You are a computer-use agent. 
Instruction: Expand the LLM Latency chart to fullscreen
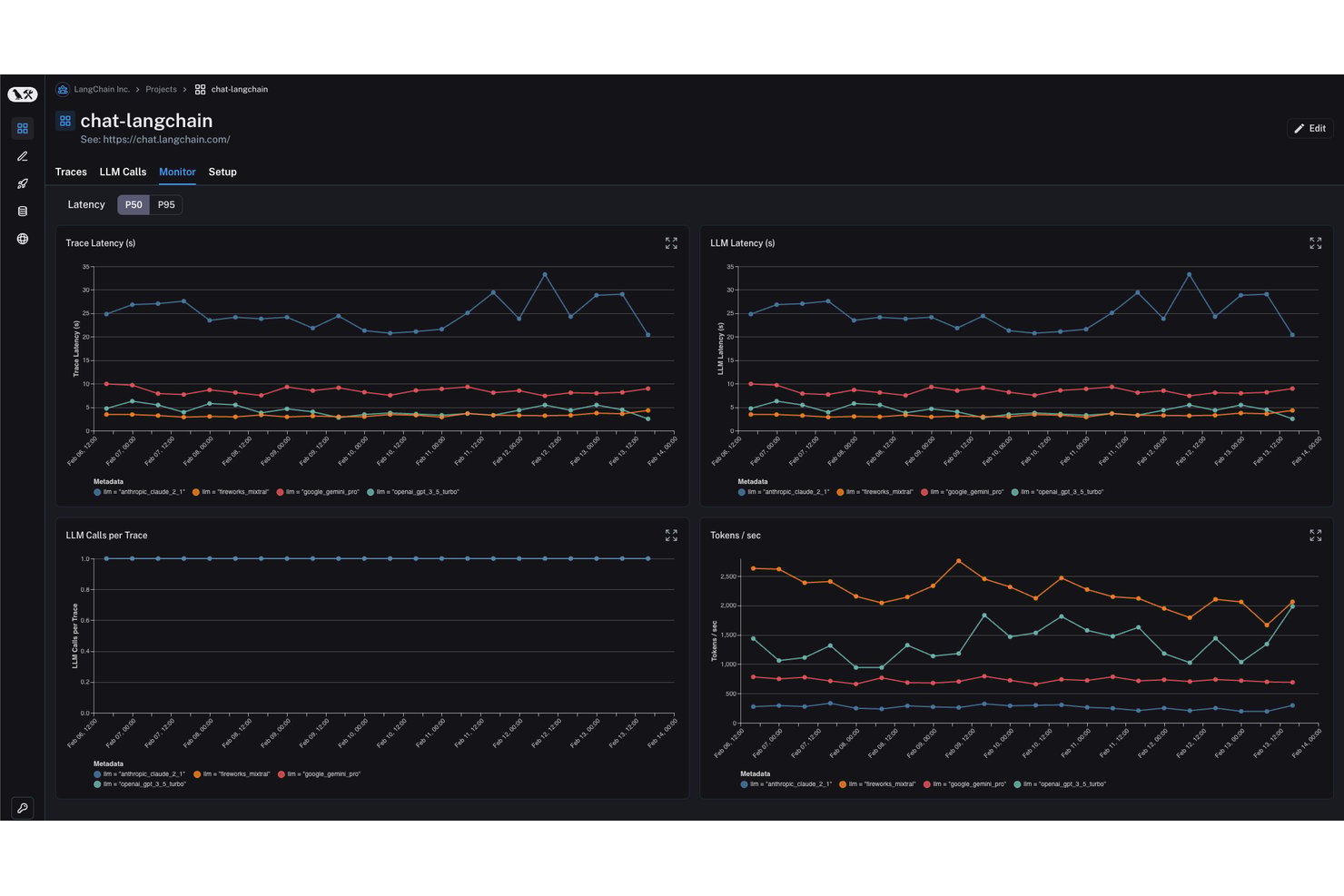pyautogui.click(x=1316, y=243)
